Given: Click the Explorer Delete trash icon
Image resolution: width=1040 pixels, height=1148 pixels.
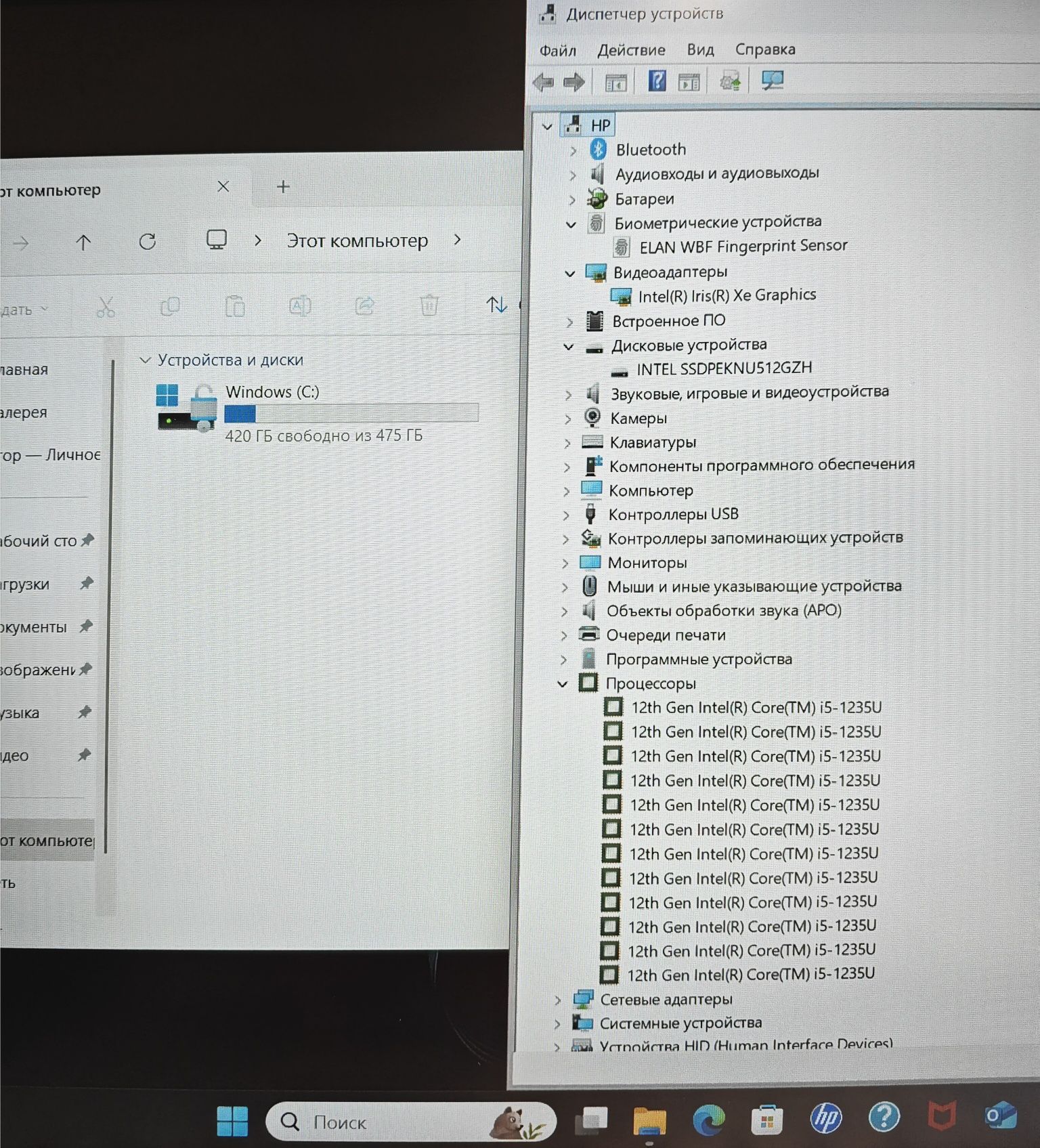Looking at the screenshot, I should [x=429, y=305].
